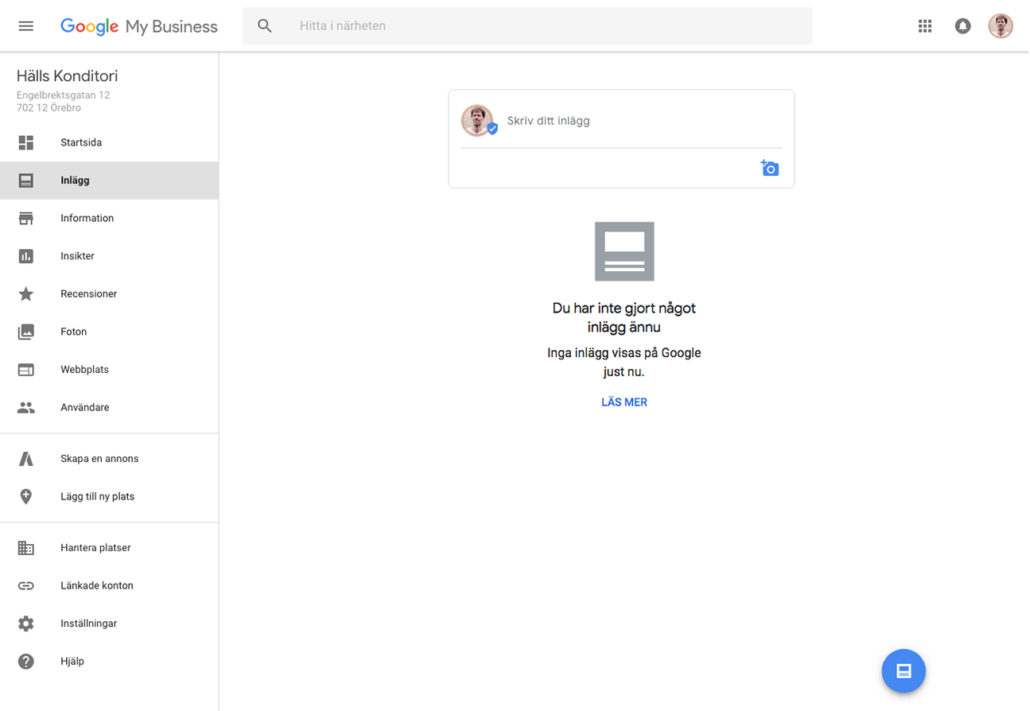Open the Information menu item

click(109, 218)
